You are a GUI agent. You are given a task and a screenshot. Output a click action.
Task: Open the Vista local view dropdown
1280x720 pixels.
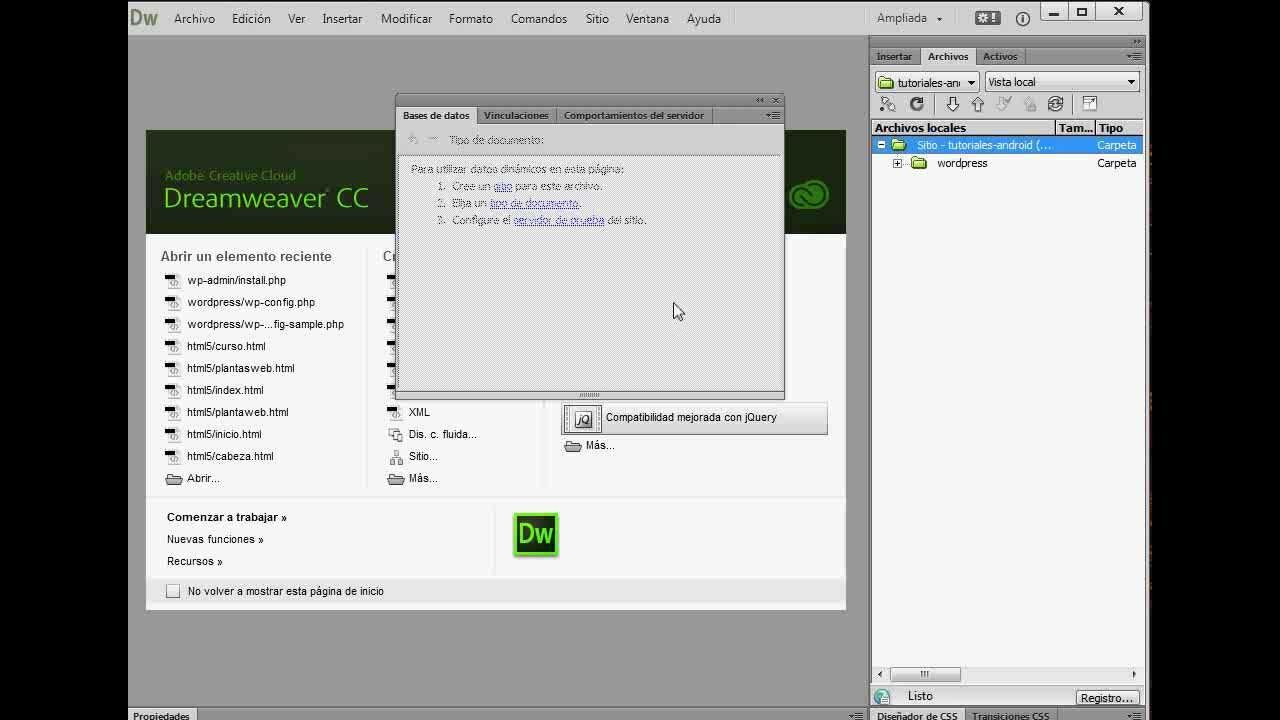[1062, 82]
